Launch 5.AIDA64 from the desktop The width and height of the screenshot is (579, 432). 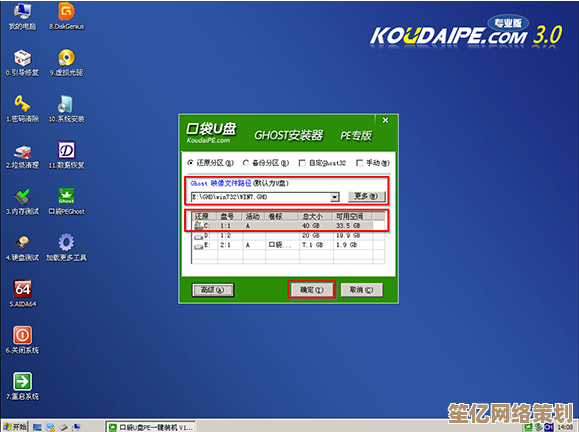(23, 294)
